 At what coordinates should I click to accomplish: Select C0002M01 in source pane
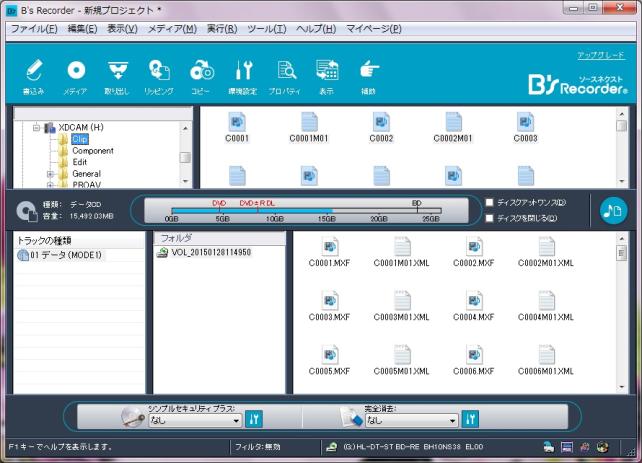[453, 127]
